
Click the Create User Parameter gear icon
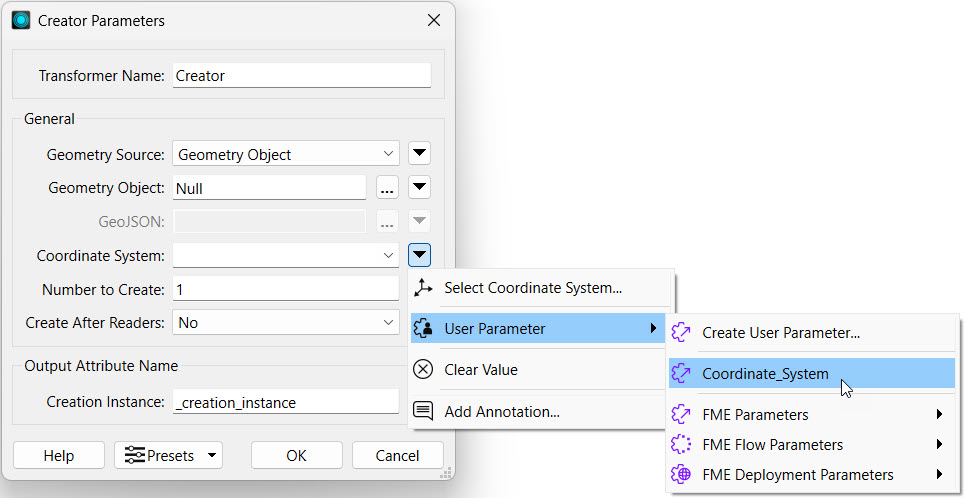[682, 333]
